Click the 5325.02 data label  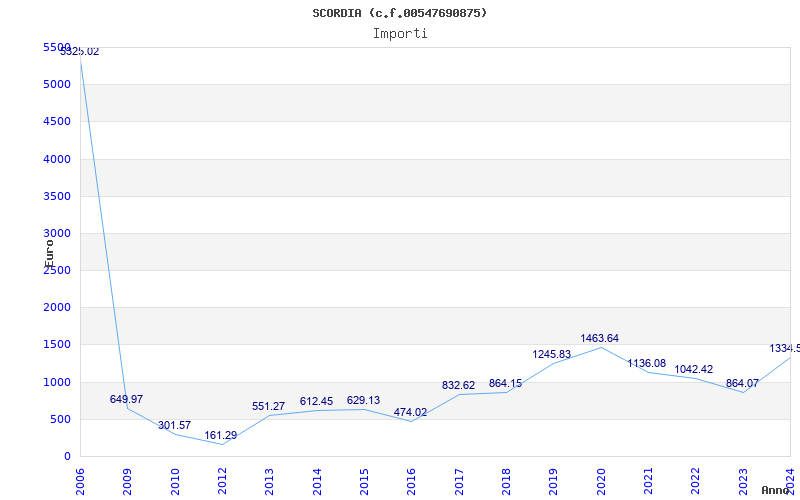tap(80, 52)
